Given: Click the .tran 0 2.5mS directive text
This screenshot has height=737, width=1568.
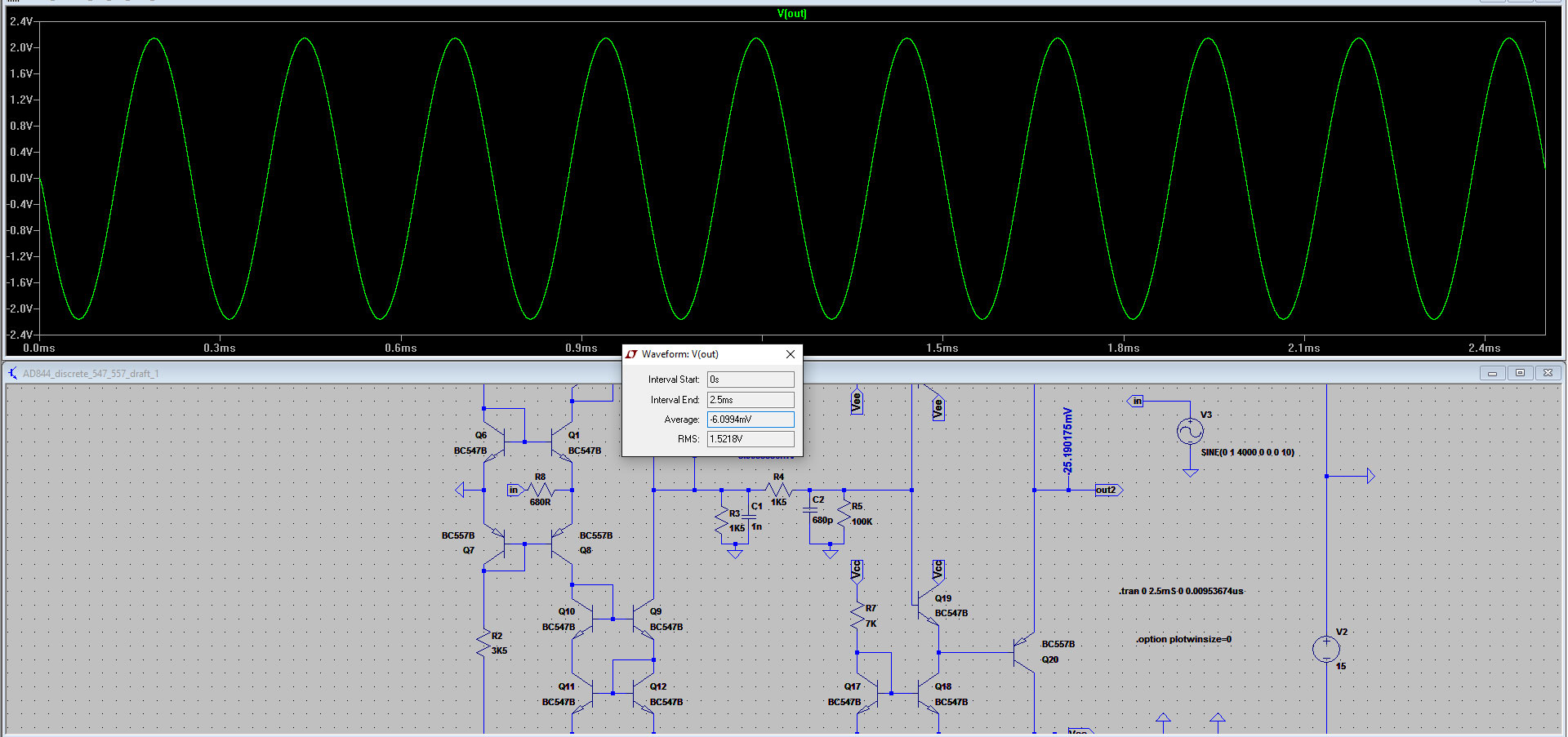Looking at the screenshot, I should (x=1181, y=591).
